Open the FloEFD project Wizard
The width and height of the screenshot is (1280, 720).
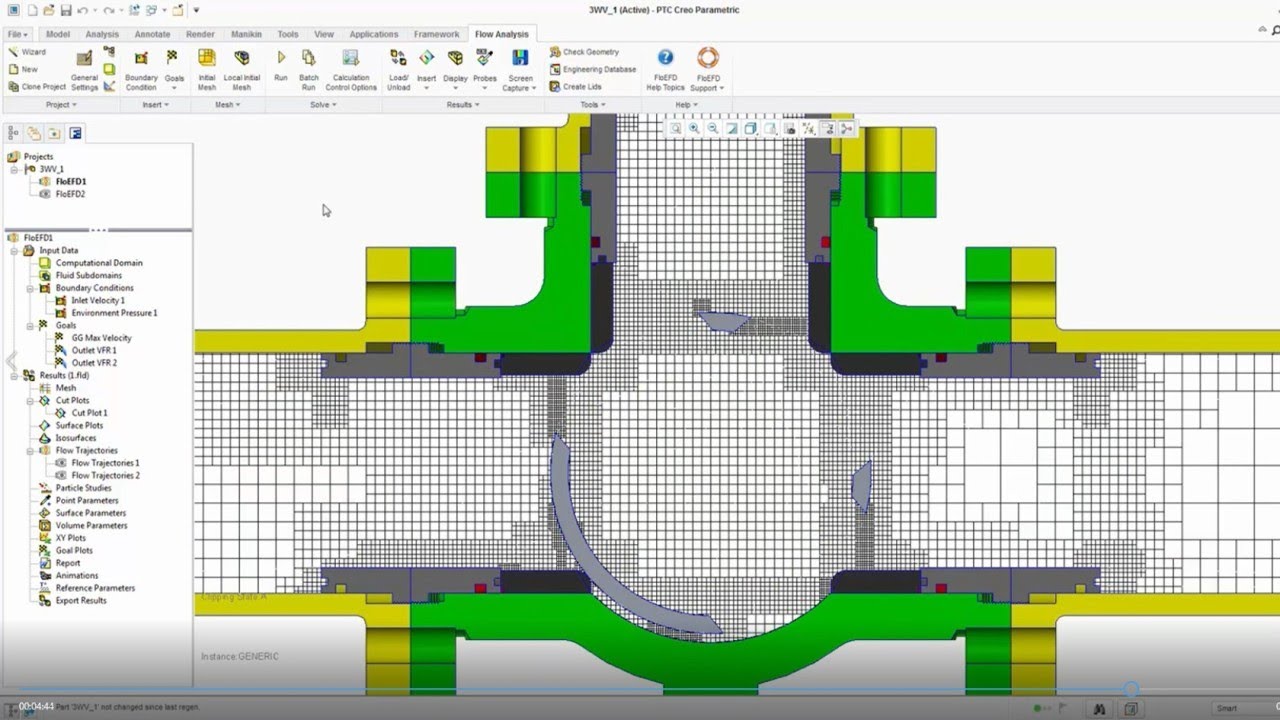tap(26, 52)
